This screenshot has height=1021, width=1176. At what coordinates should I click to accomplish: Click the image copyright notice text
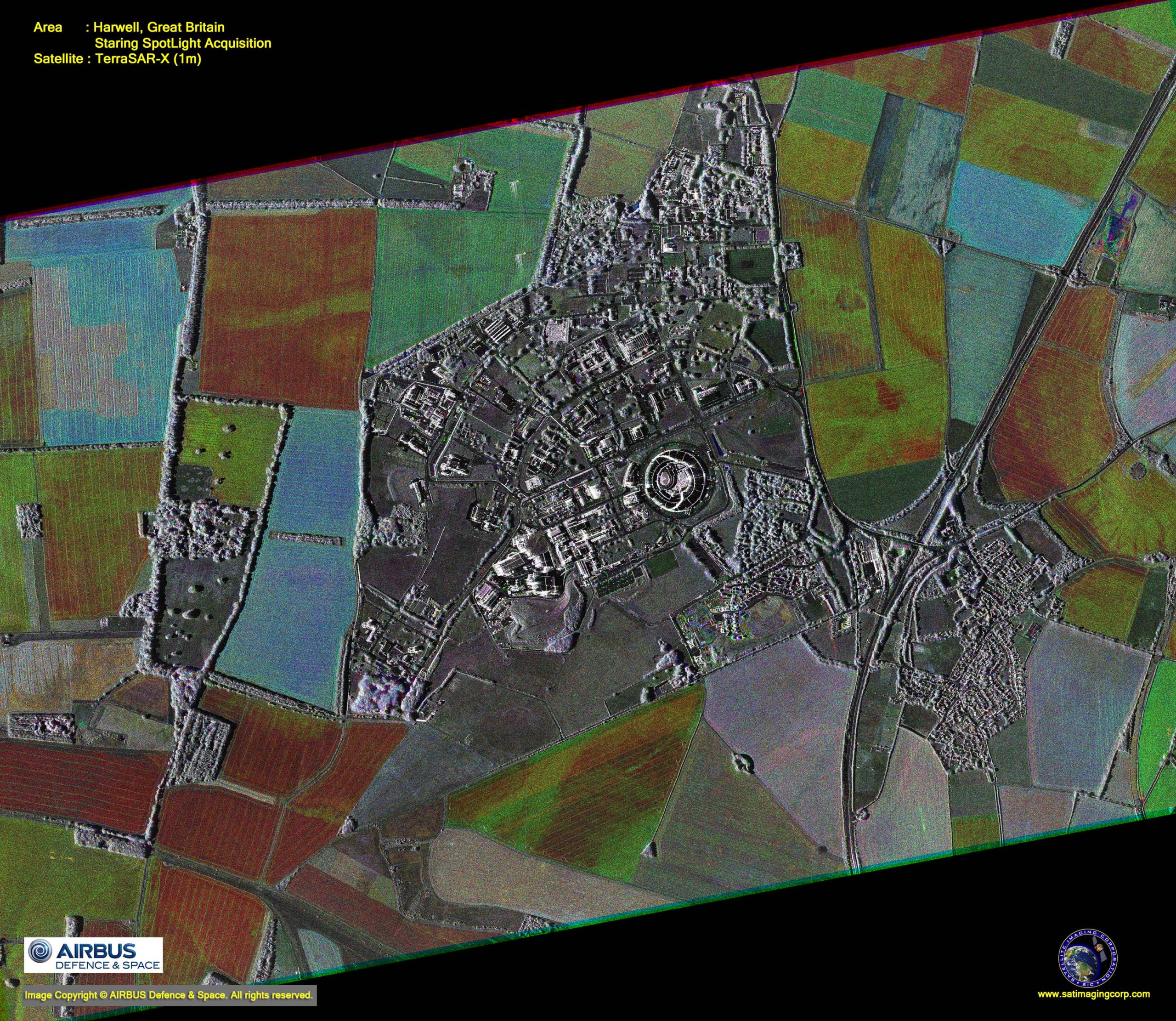point(169,995)
